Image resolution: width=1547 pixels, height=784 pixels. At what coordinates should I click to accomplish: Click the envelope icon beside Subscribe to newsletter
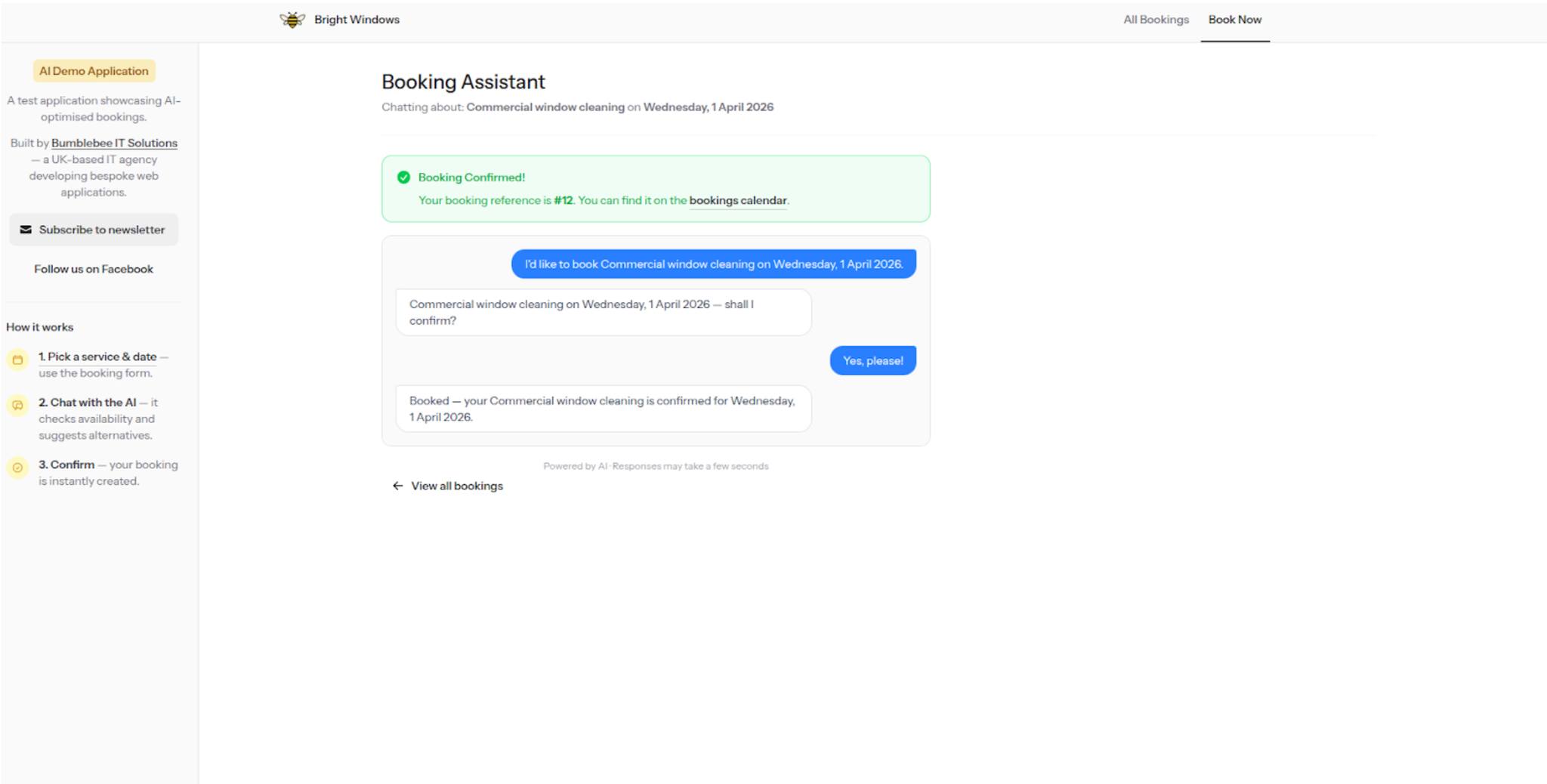tap(25, 228)
